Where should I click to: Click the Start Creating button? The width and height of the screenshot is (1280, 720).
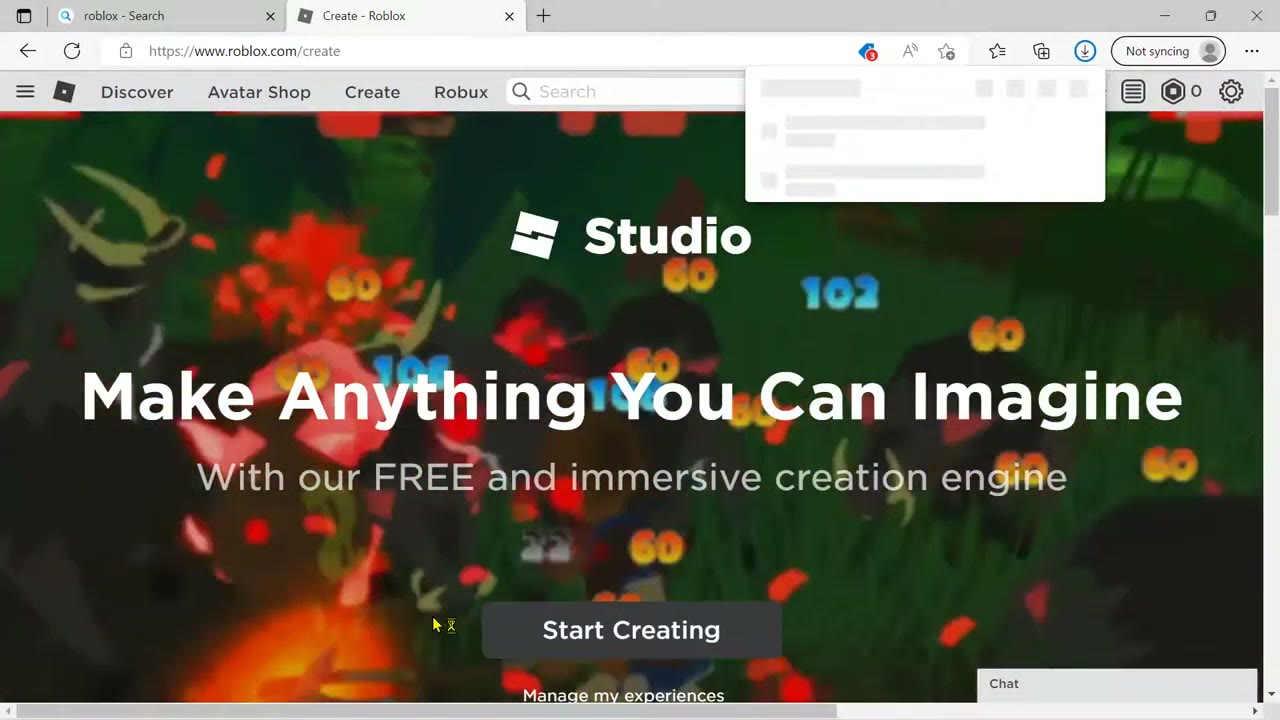tap(631, 630)
